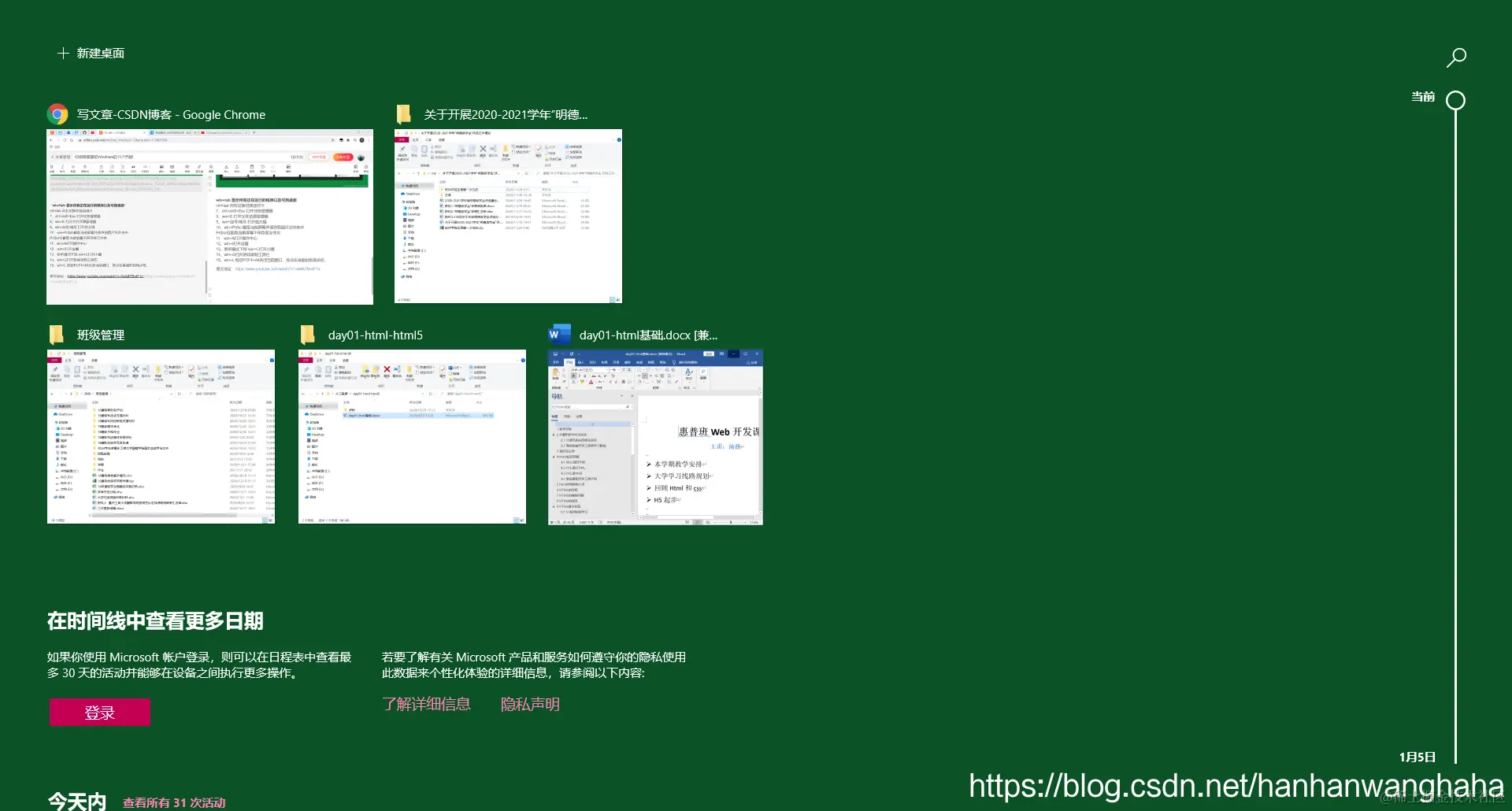Click the 当前 timeline marker circle
The image size is (1512, 811).
point(1456,101)
